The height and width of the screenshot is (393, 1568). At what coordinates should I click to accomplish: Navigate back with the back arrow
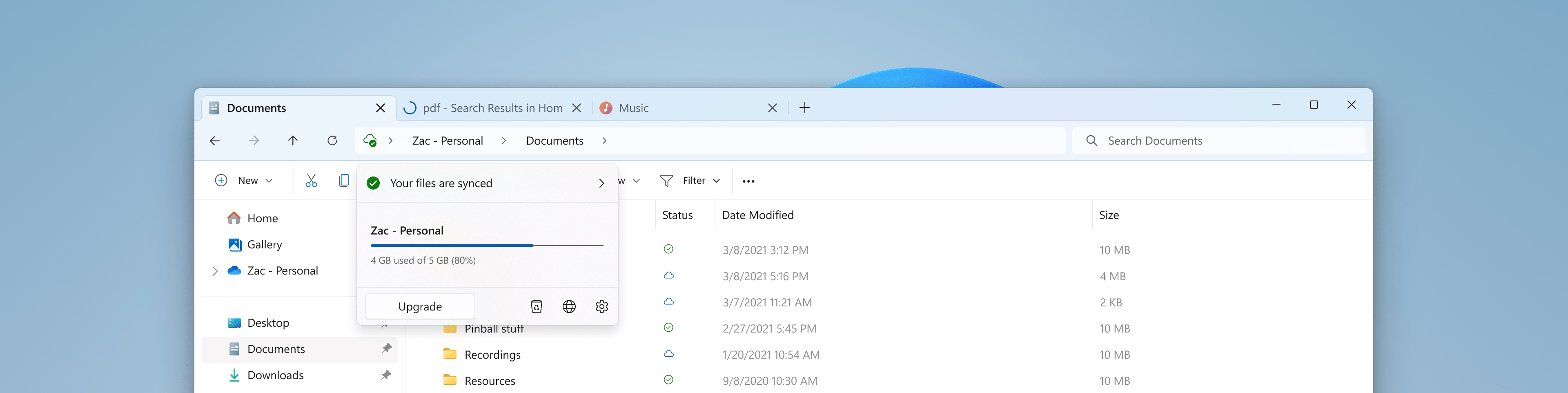click(x=215, y=141)
